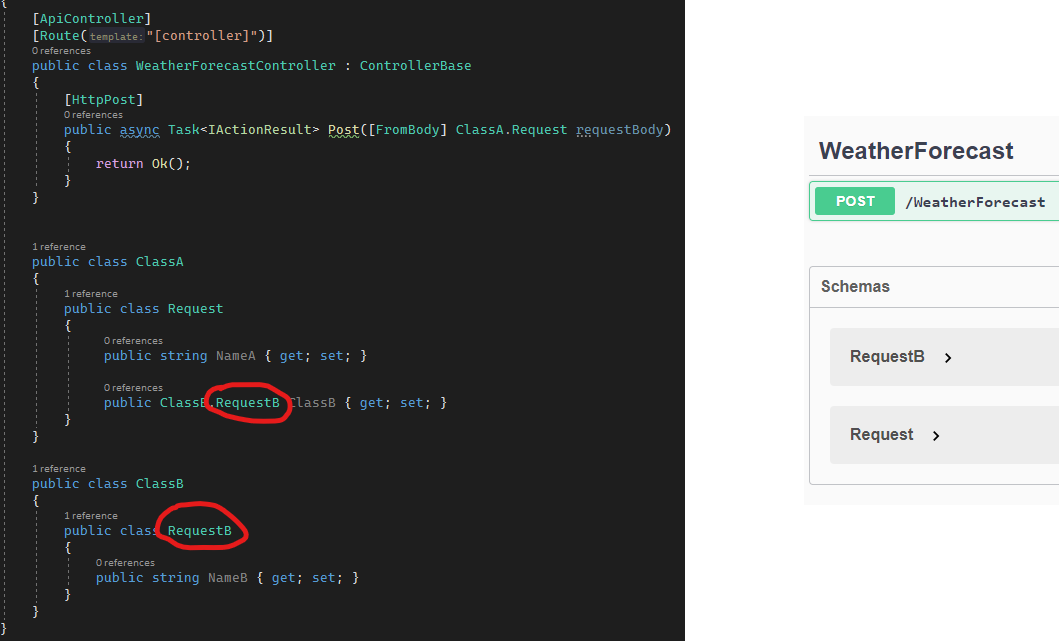Click the NameB property name

(228, 578)
